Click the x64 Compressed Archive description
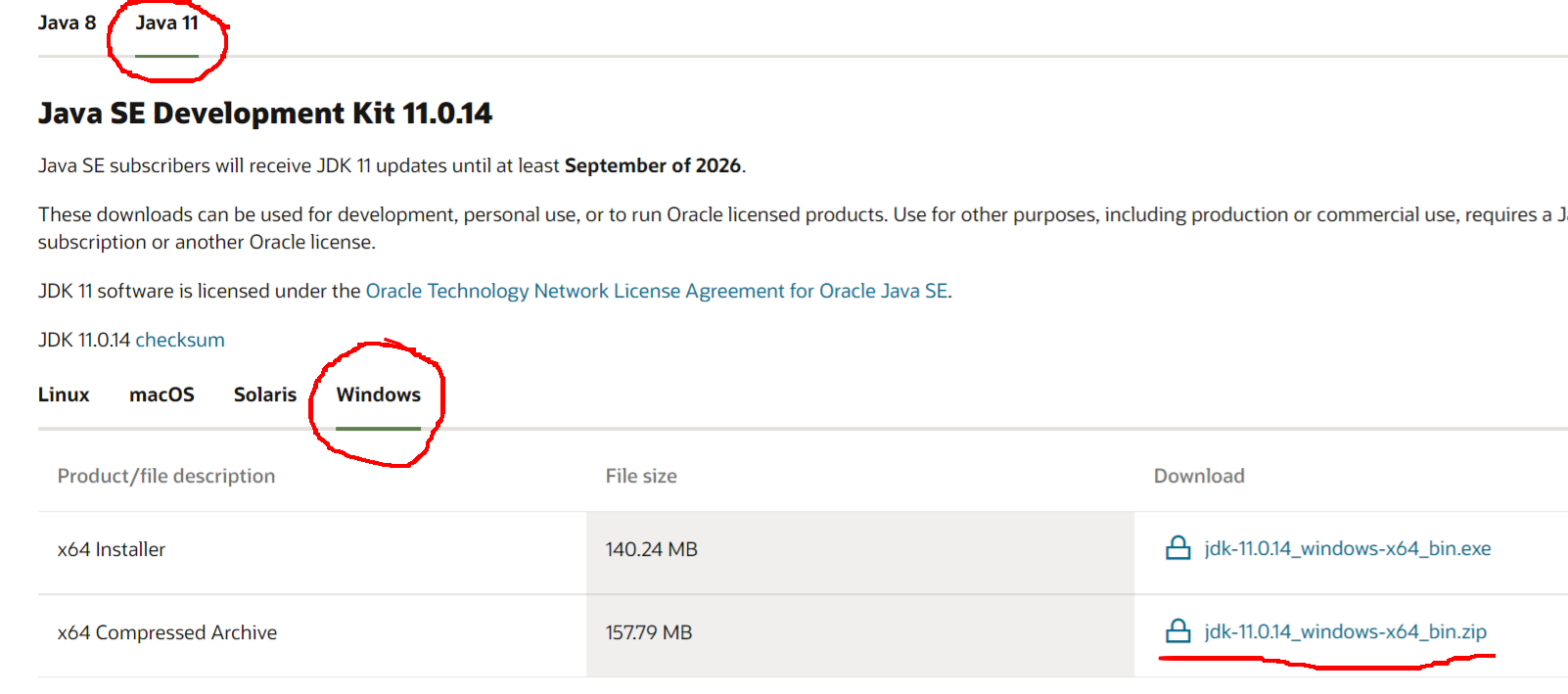Viewport: 1568px width, 694px height. [166, 632]
